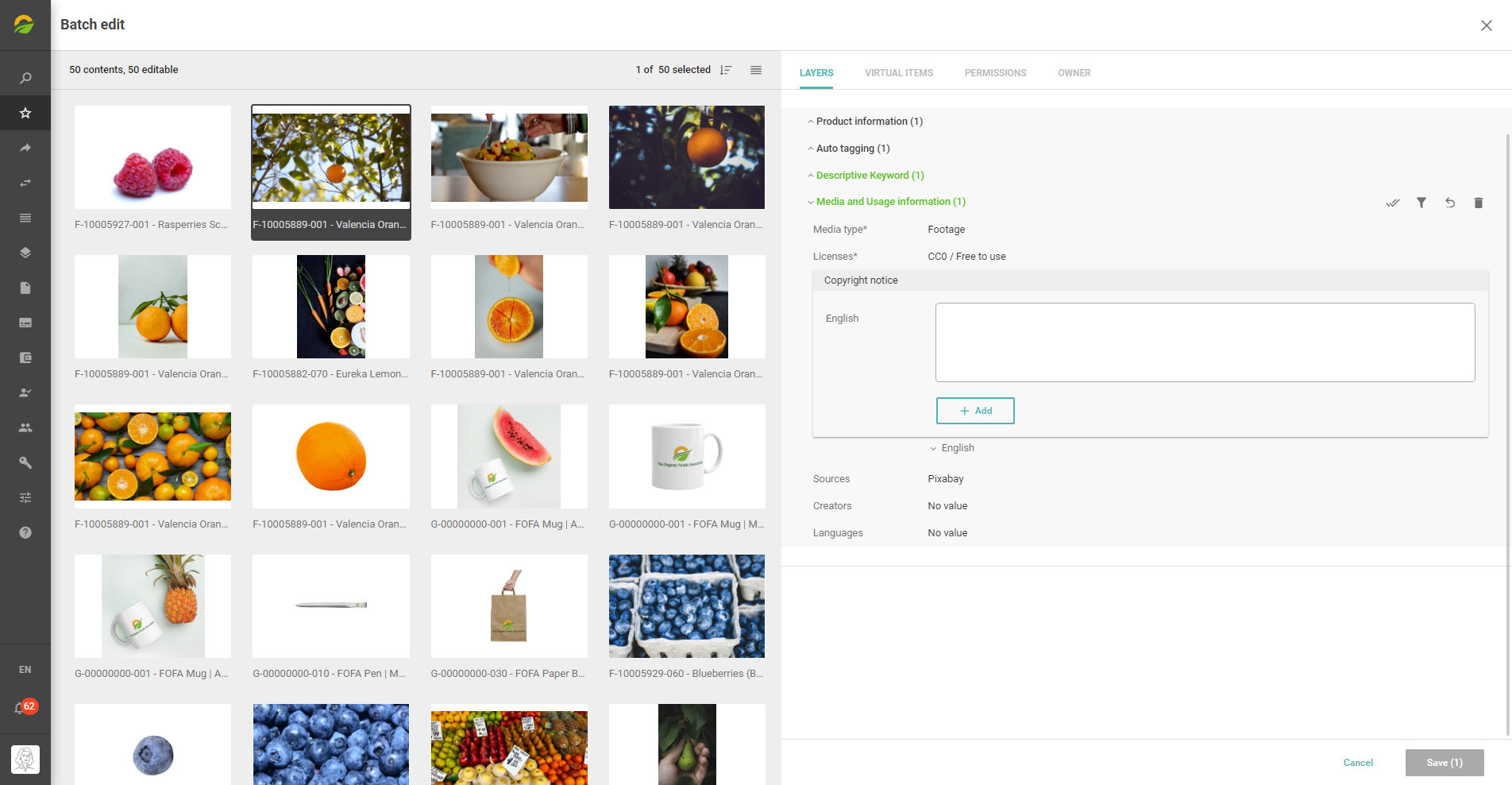The height and width of the screenshot is (785, 1512).
Task: Close the Batch edit dialog
Action: (1487, 25)
